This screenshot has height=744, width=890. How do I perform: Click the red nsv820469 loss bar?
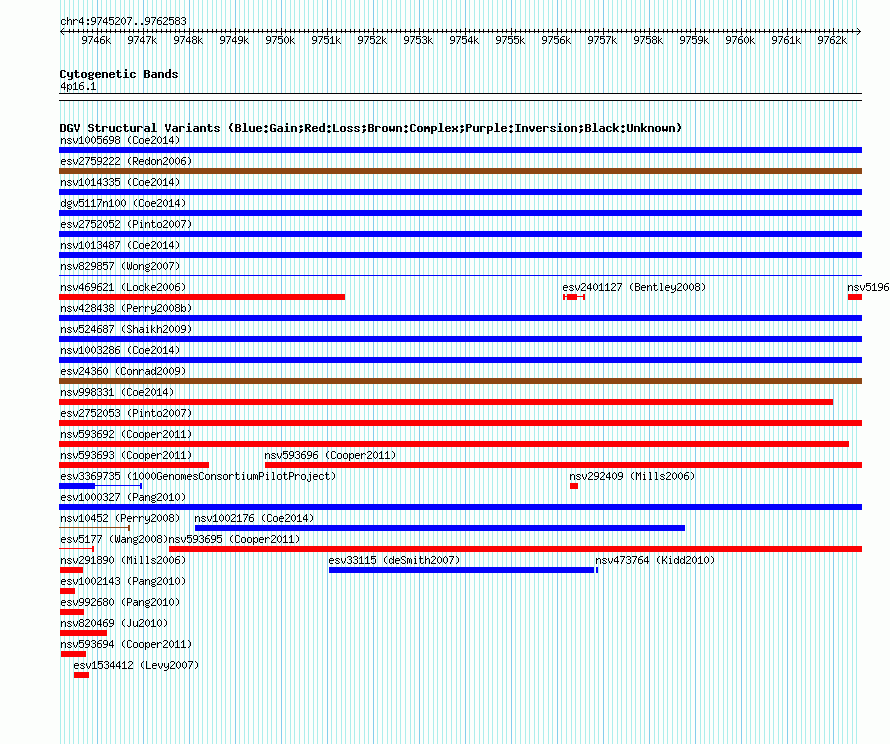pyautogui.click(x=83, y=633)
